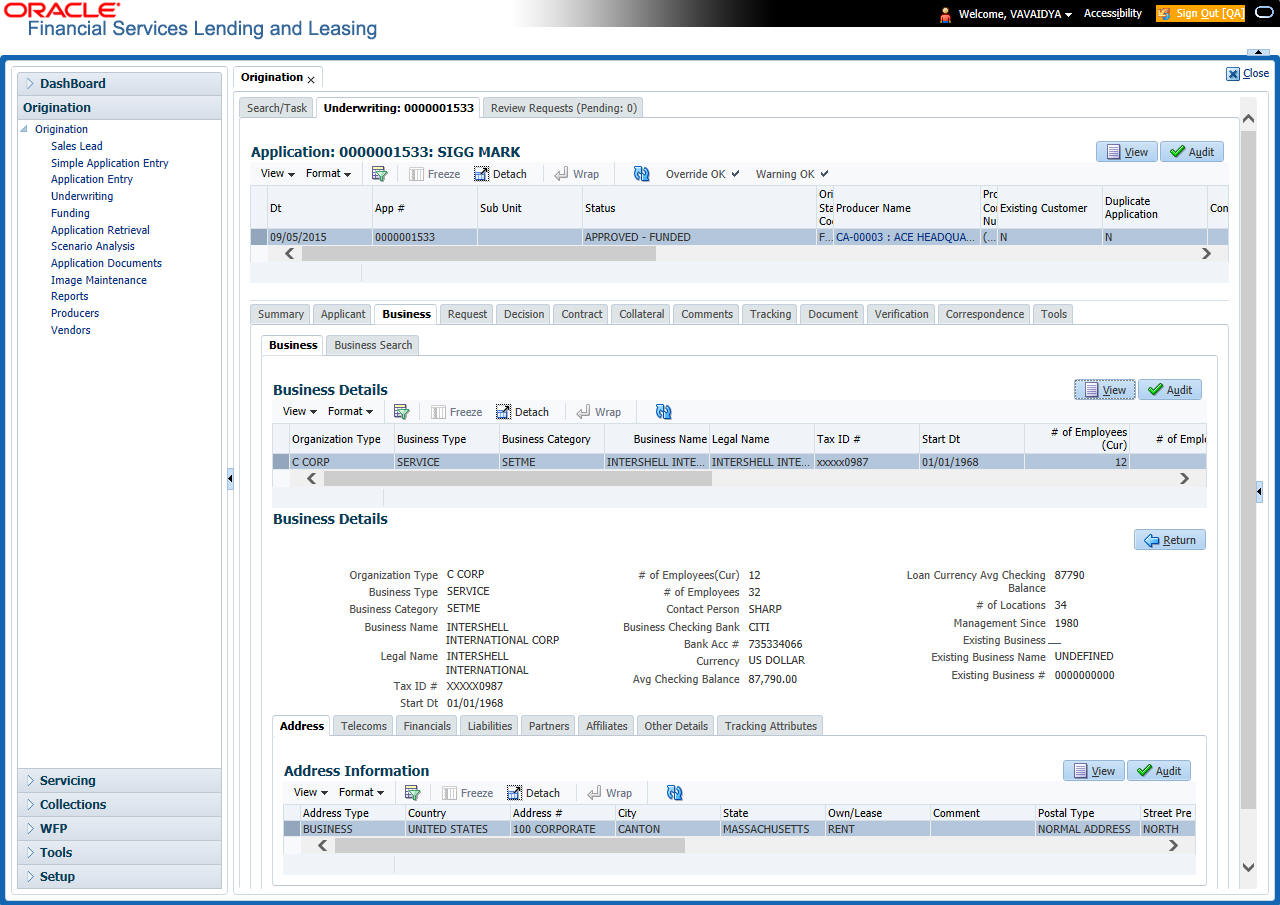Open Format menu in Business Details toolbar
The image size is (1280, 905).
click(x=350, y=411)
